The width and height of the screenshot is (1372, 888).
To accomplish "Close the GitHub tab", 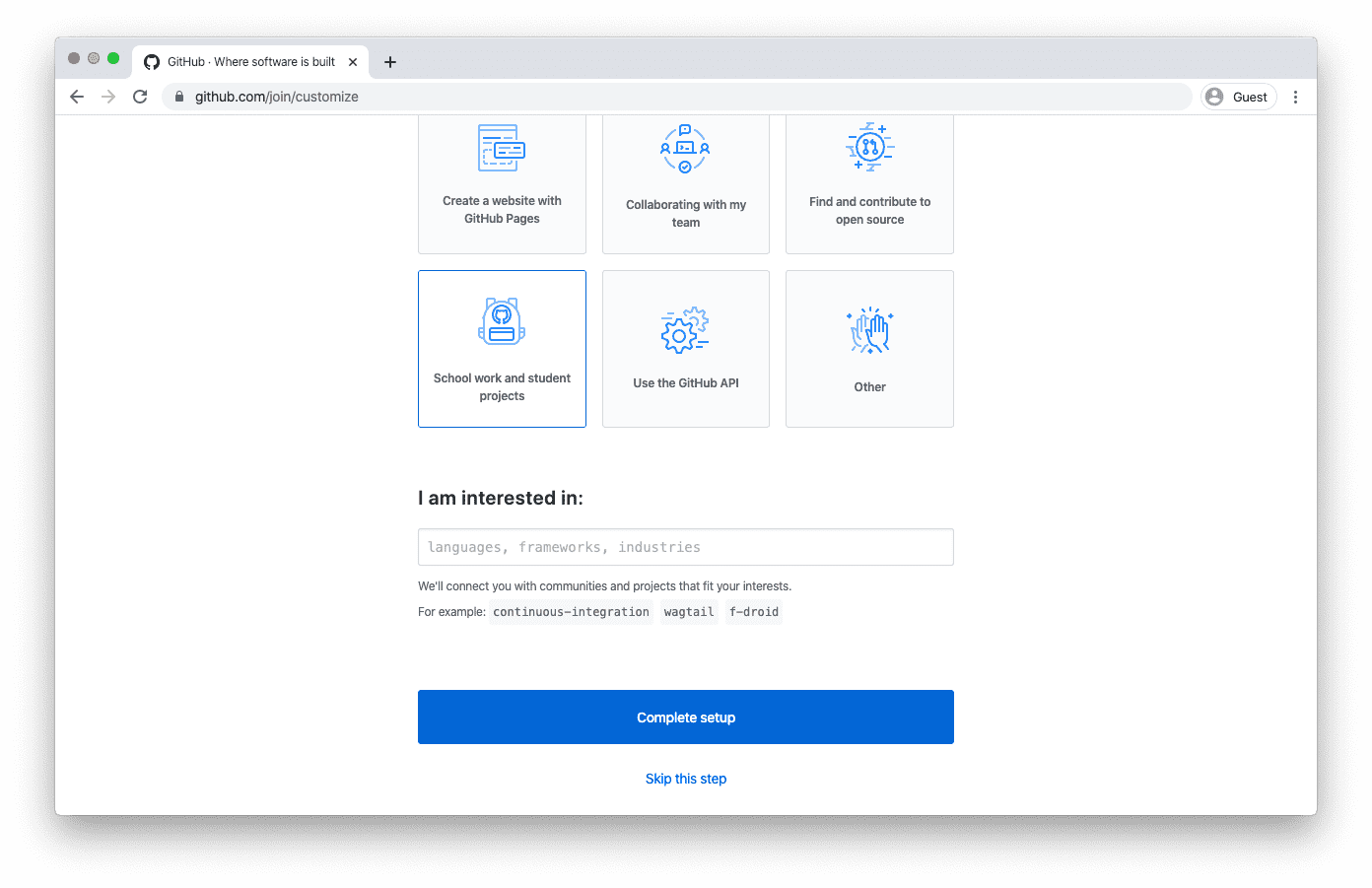I will (x=353, y=62).
